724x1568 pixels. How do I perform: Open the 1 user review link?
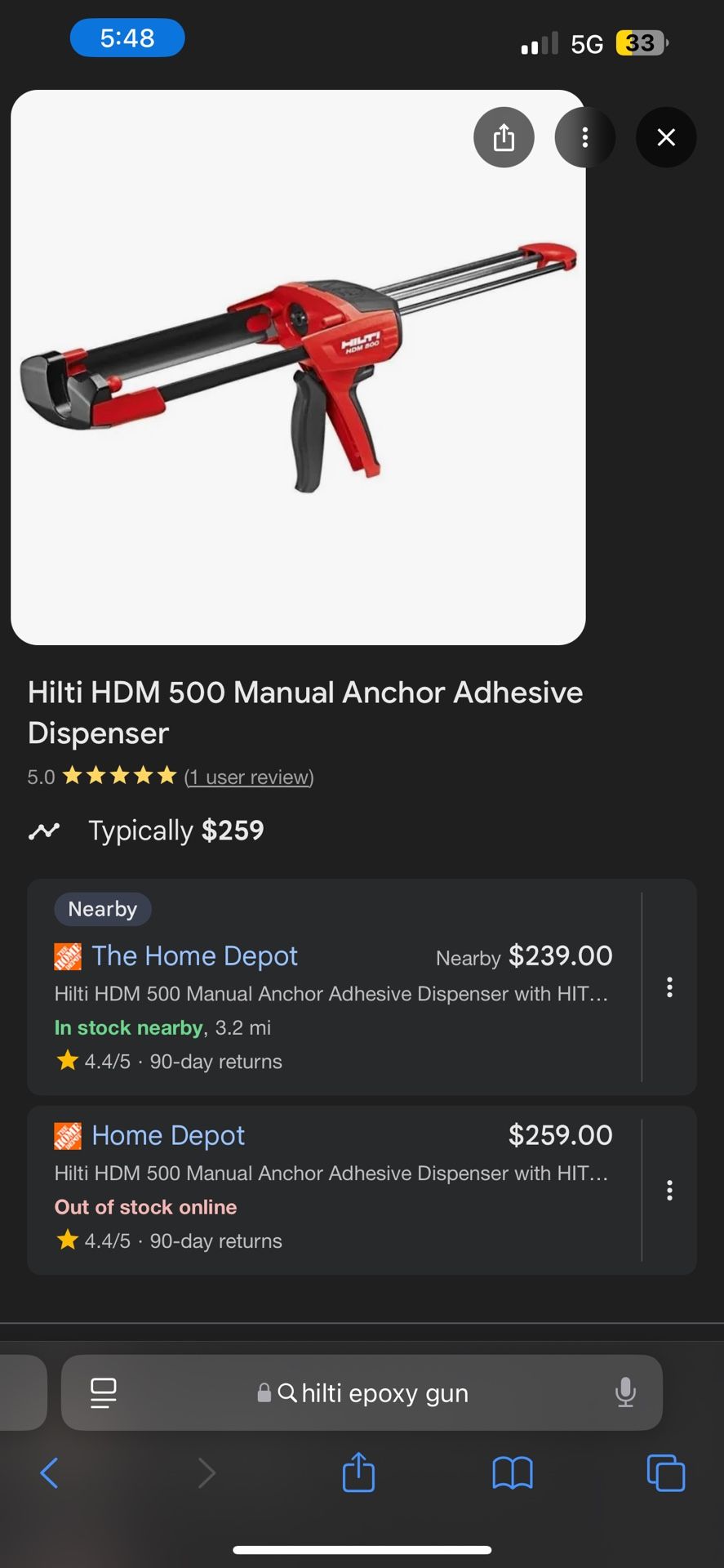[x=249, y=777]
